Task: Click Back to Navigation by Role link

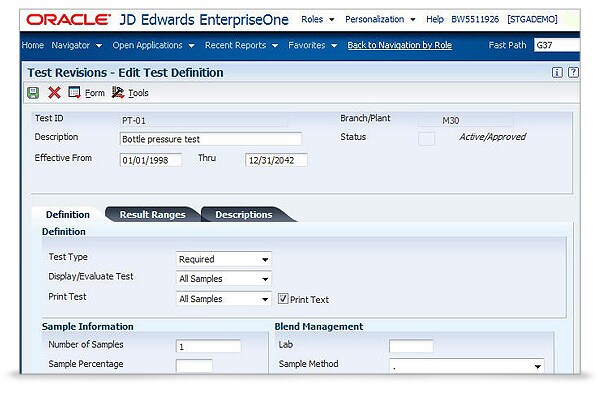Action: [400, 45]
